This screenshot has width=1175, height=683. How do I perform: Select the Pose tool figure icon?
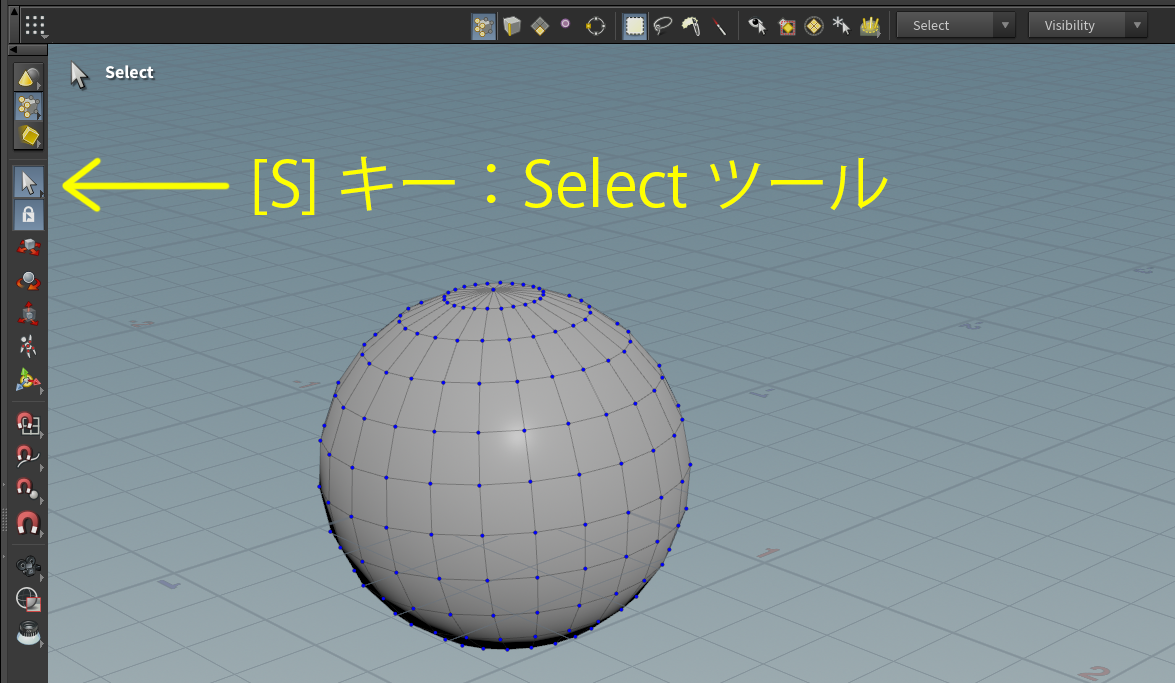(x=28, y=346)
